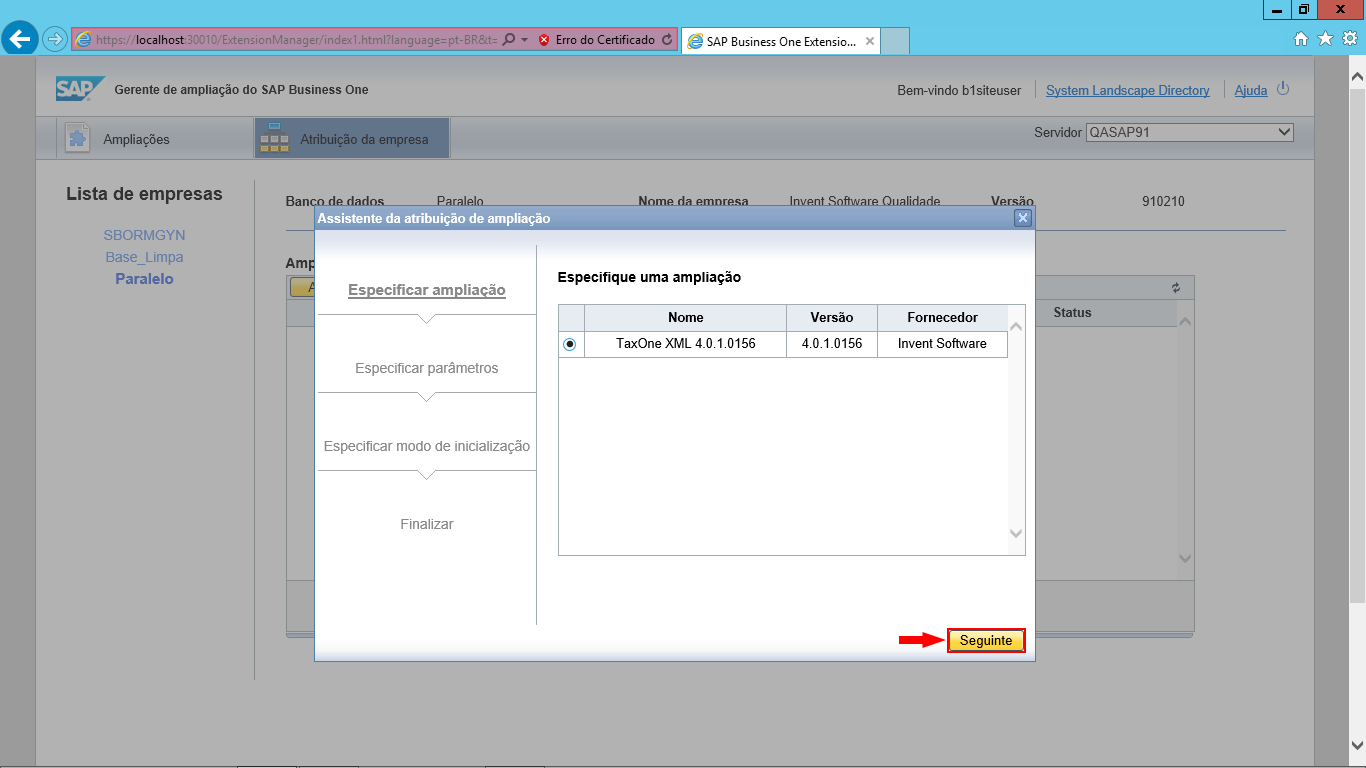1366x768 pixels.
Task: Select company Paralelo in the list
Action: (x=145, y=279)
